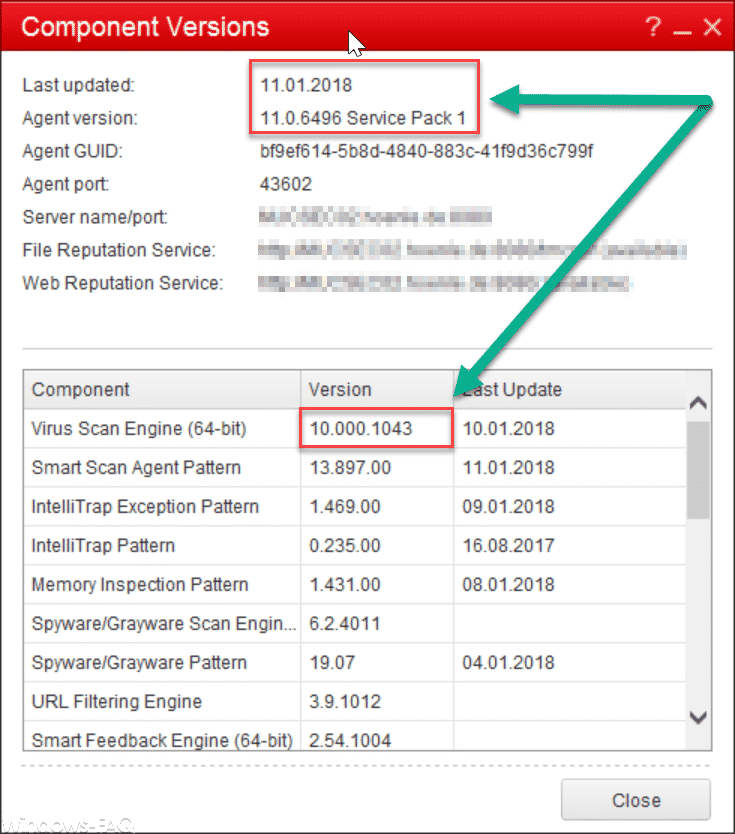Click version value 2.54.1004
The height and width of the screenshot is (834, 735).
pyautogui.click(x=350, y=740)
